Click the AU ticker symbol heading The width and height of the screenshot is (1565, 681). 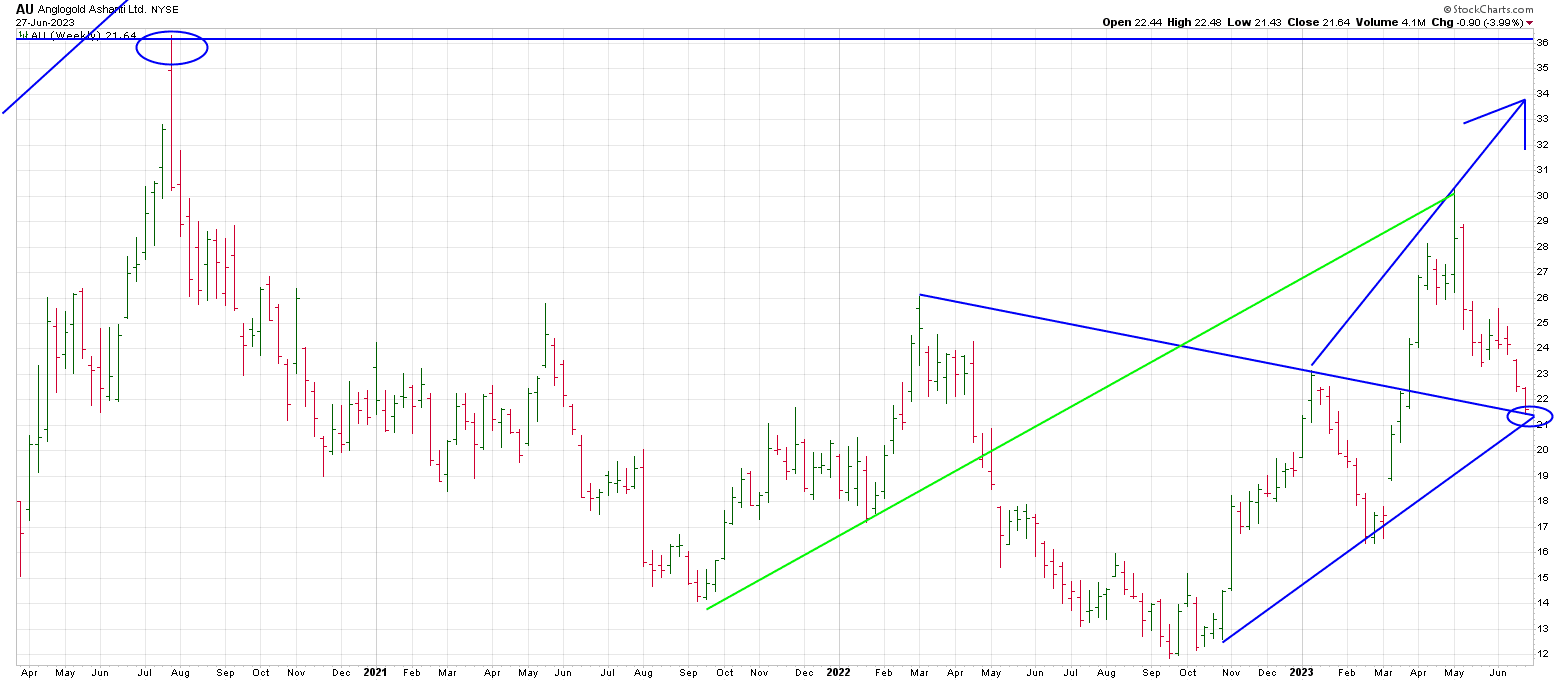(25, 9)
